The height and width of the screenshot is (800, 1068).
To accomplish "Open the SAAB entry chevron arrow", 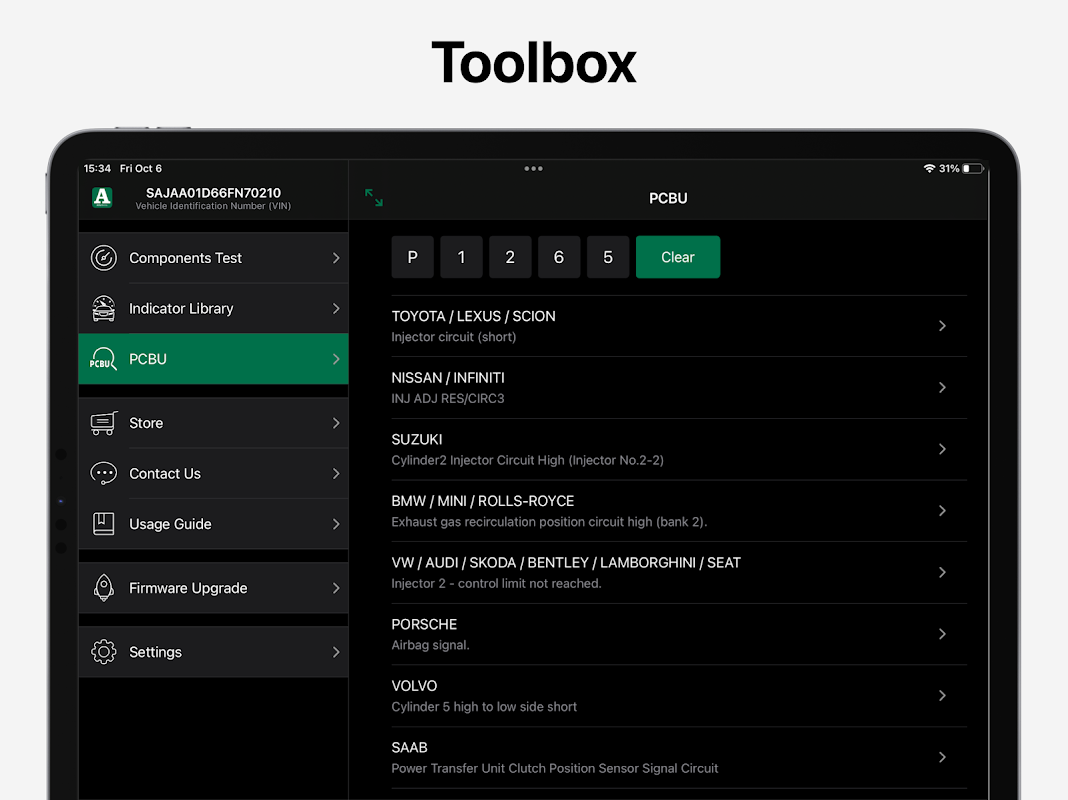I will tap(942, 757).
